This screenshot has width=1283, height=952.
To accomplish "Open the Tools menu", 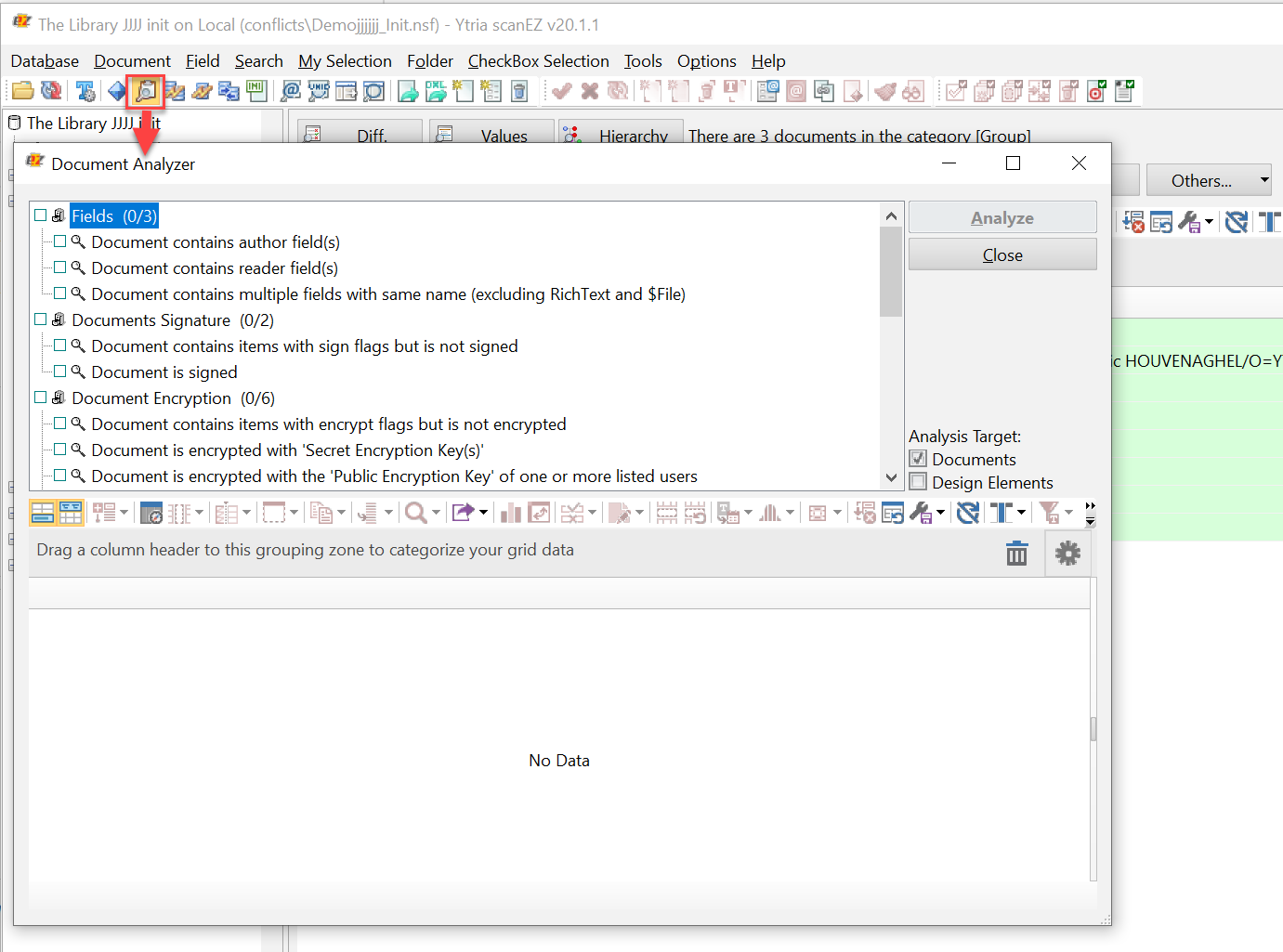I will tap(642, 61).
